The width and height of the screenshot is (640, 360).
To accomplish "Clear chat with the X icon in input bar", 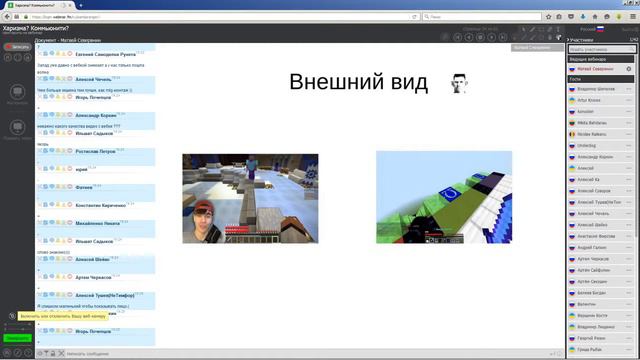I will [61, 353].
